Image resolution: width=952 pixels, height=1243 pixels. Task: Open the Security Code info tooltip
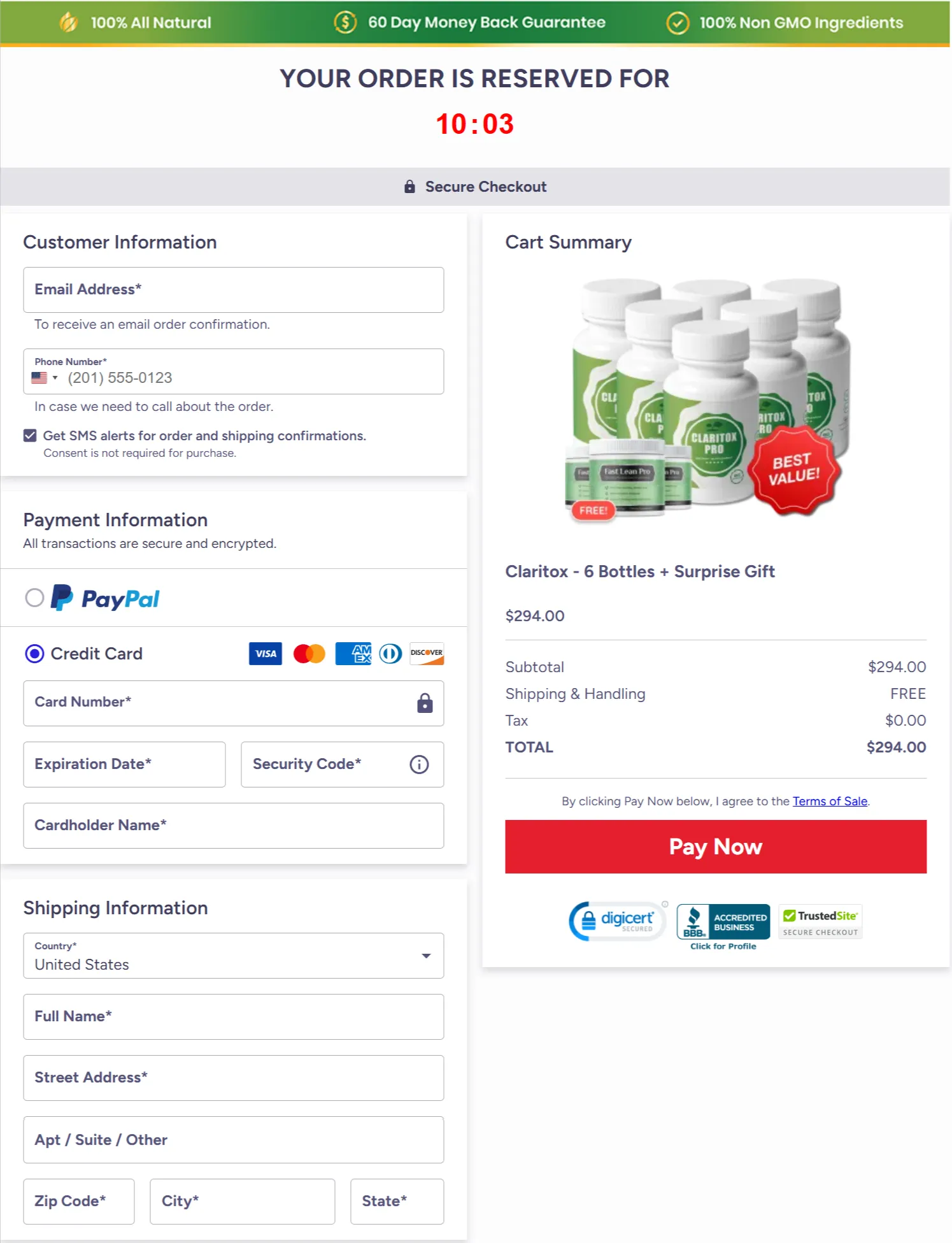coord(419,764)
